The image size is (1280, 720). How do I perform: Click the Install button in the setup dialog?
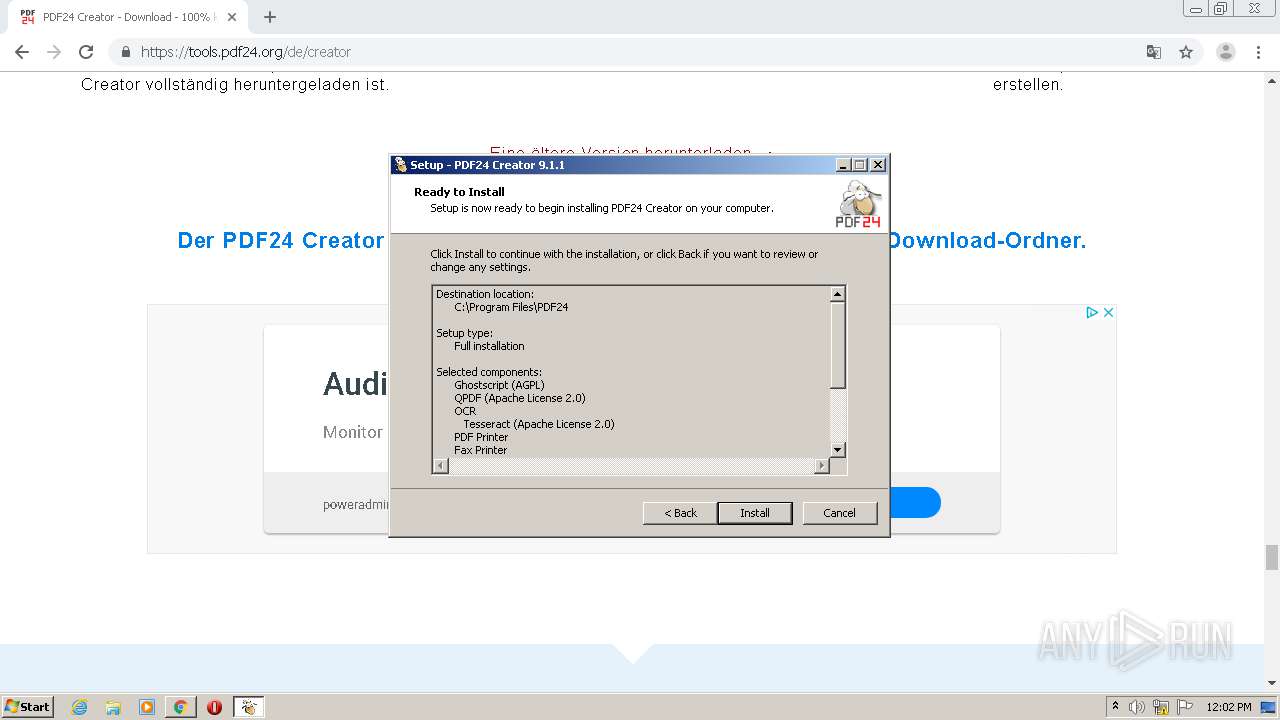pos(755,513)
